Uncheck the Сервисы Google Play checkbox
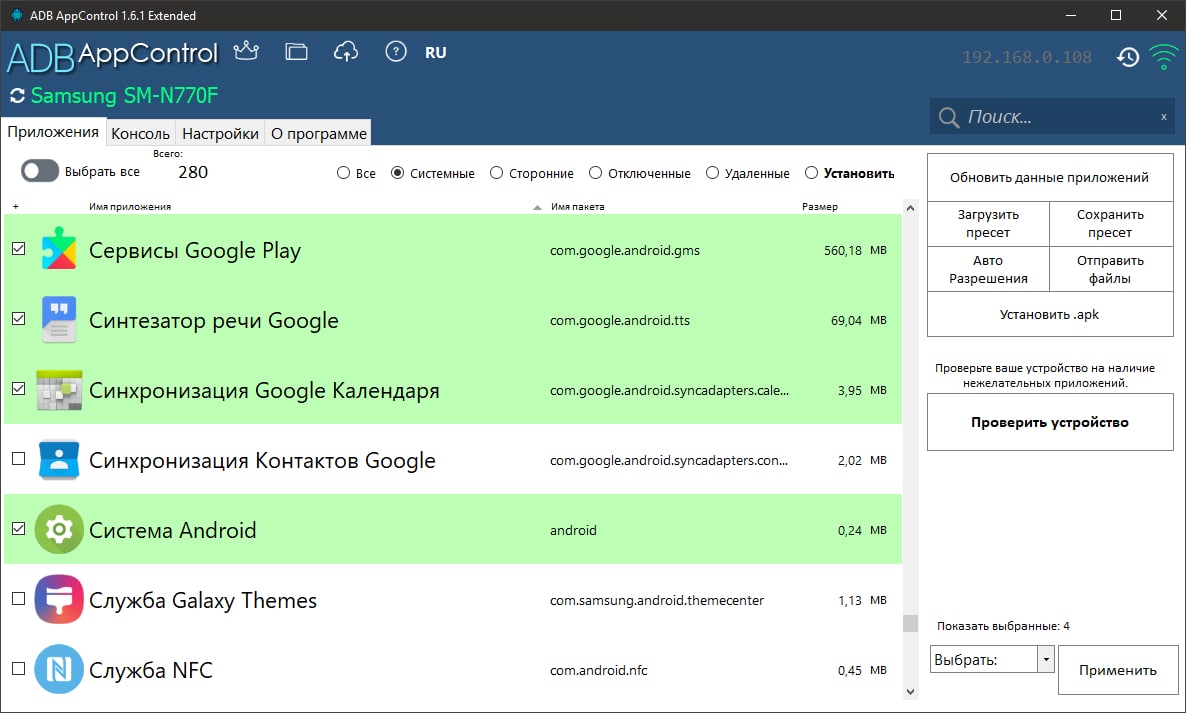1186x713 pixels. [x=19, y=249]
